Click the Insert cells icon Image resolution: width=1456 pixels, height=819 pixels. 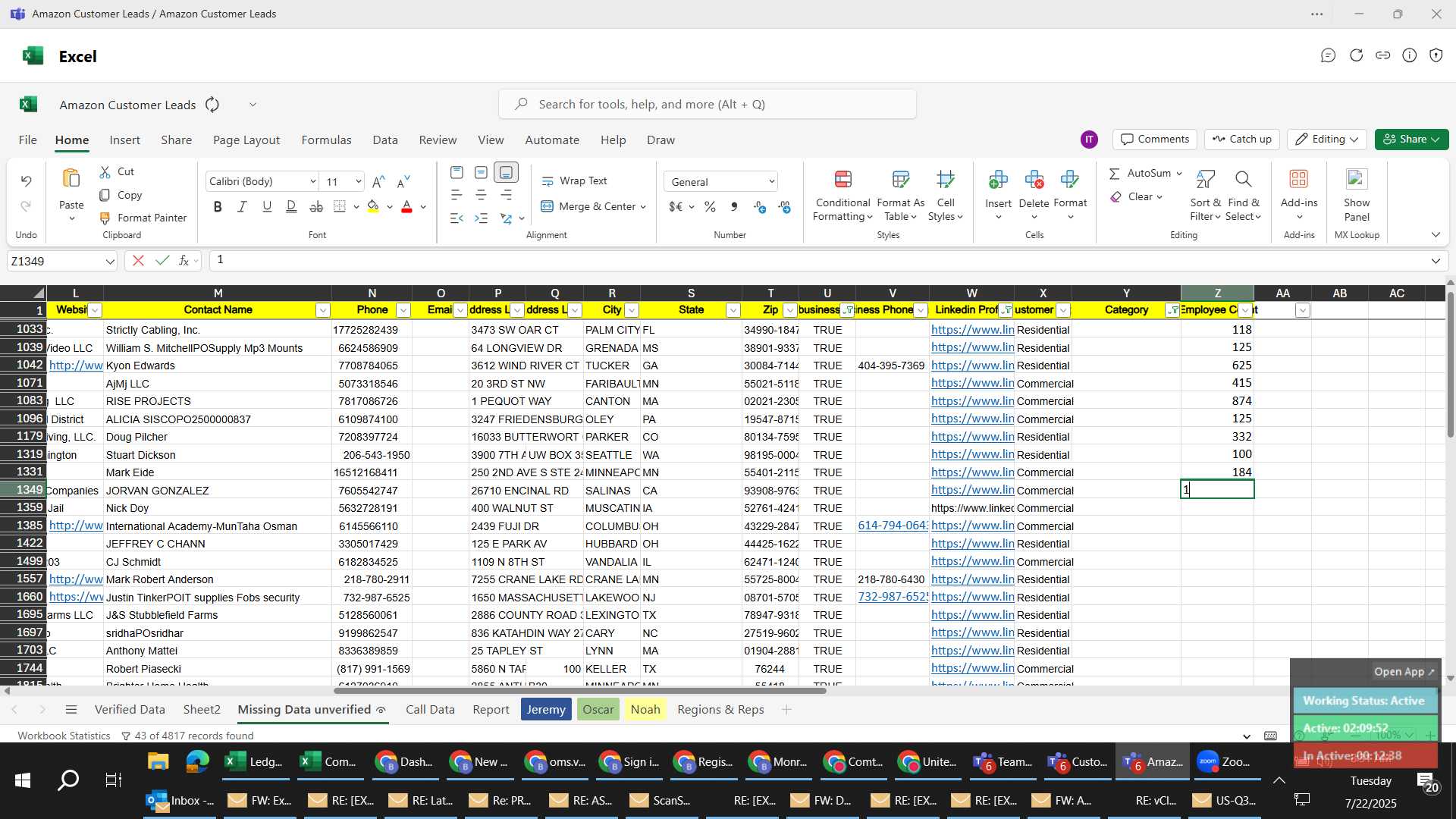pyautogui.click(x=998, y=180)
